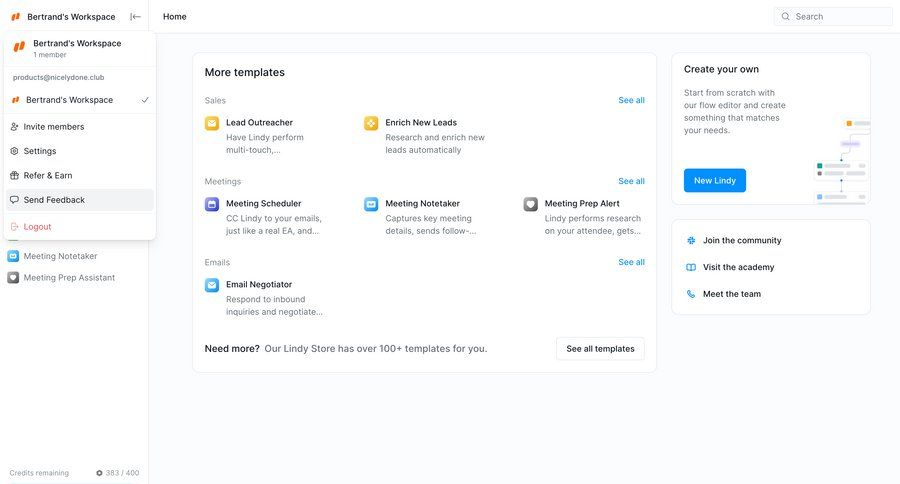See all Sales templates

point(631,100)
